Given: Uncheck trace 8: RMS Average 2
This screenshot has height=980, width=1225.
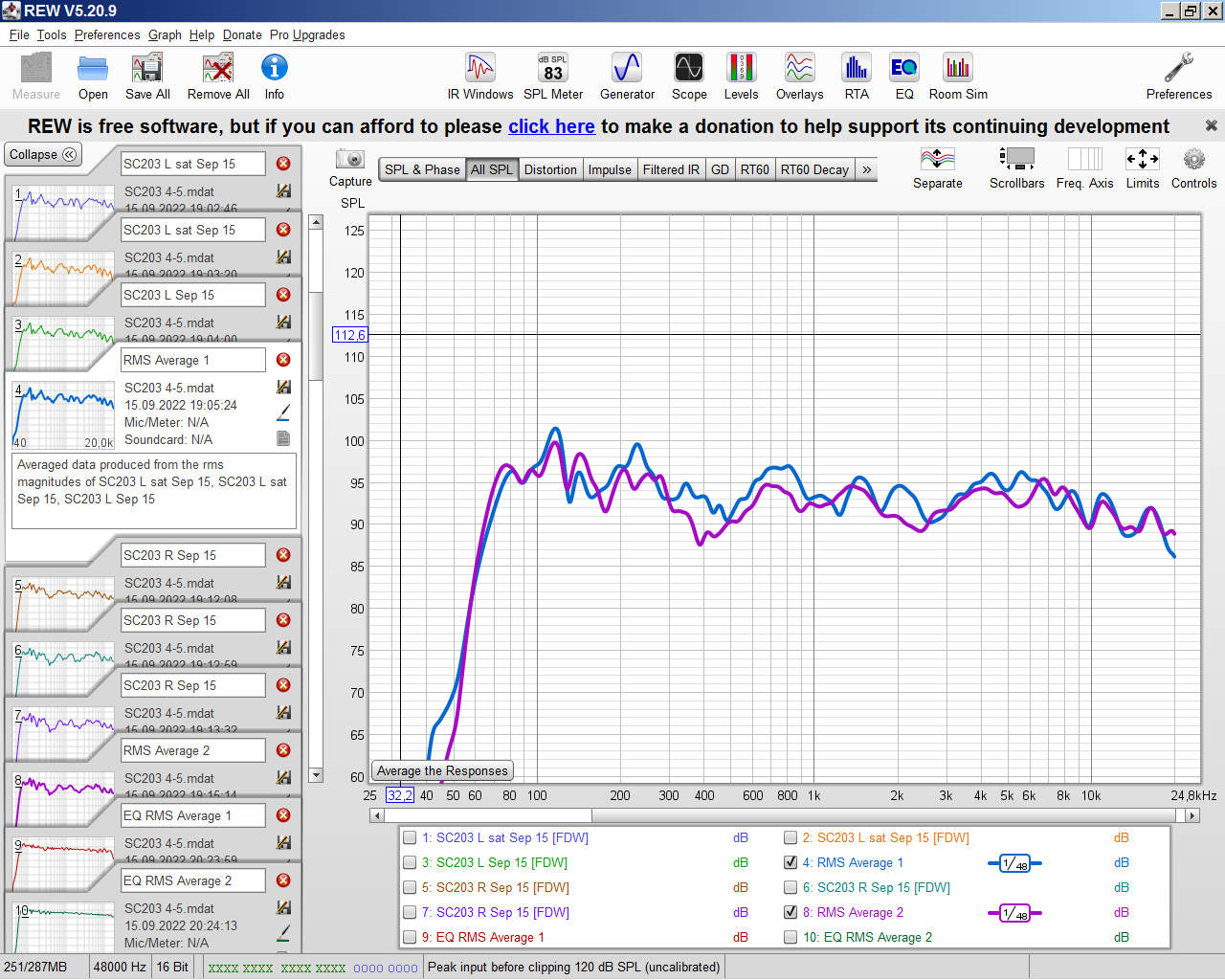Looking at the screenshot, I should click(791, 912).
